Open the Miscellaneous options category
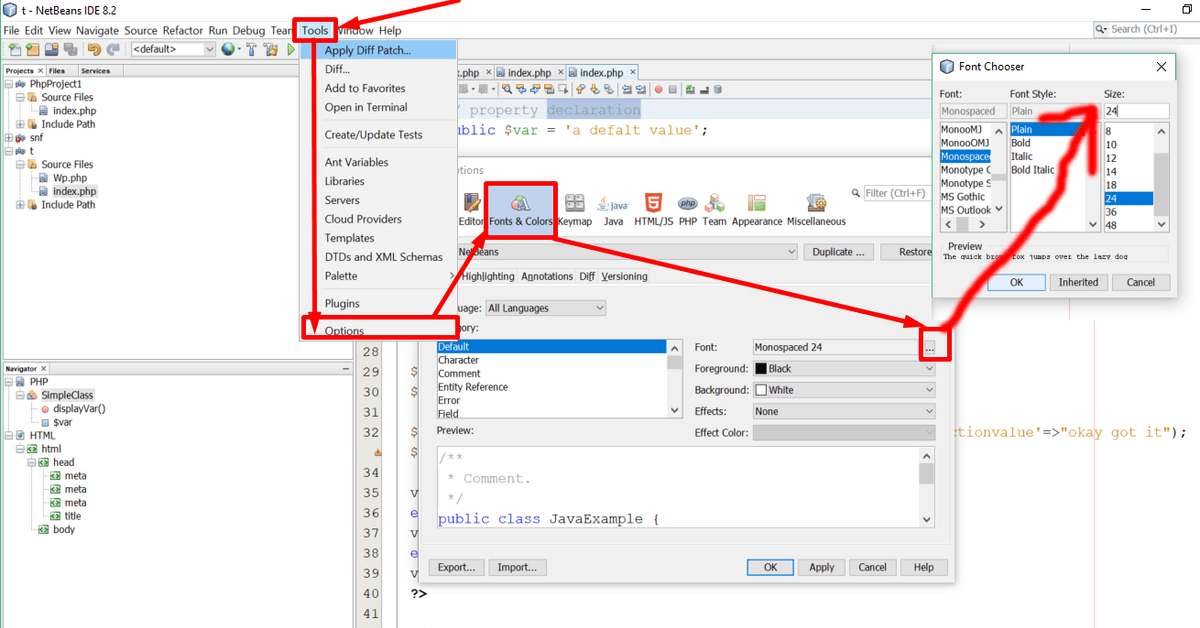 coord(816,209)
